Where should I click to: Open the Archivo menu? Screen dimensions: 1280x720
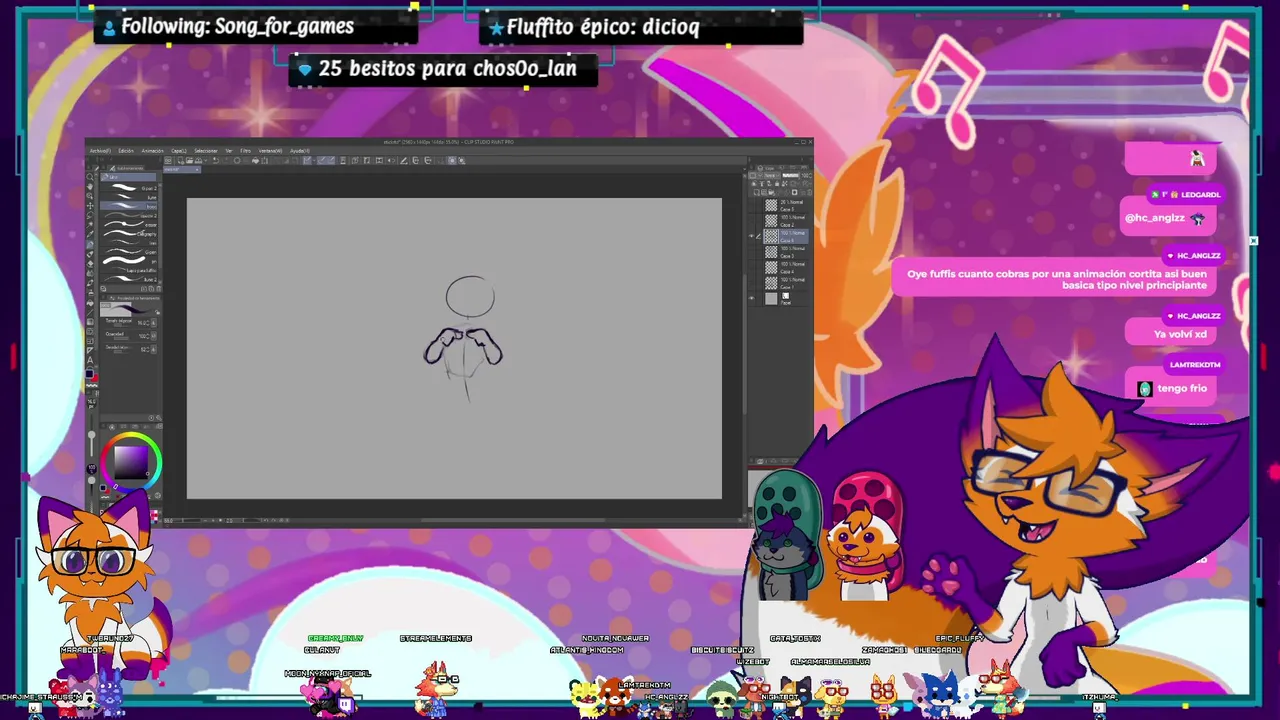[101, 151]
